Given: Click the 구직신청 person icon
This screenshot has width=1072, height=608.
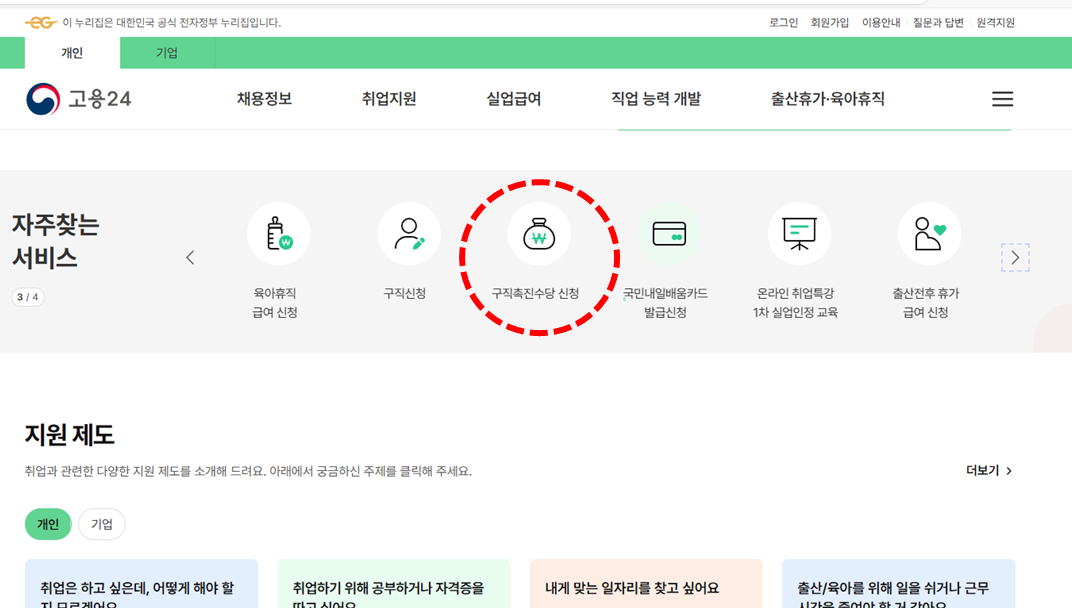Looking at the screenshot, I should 409,233.
